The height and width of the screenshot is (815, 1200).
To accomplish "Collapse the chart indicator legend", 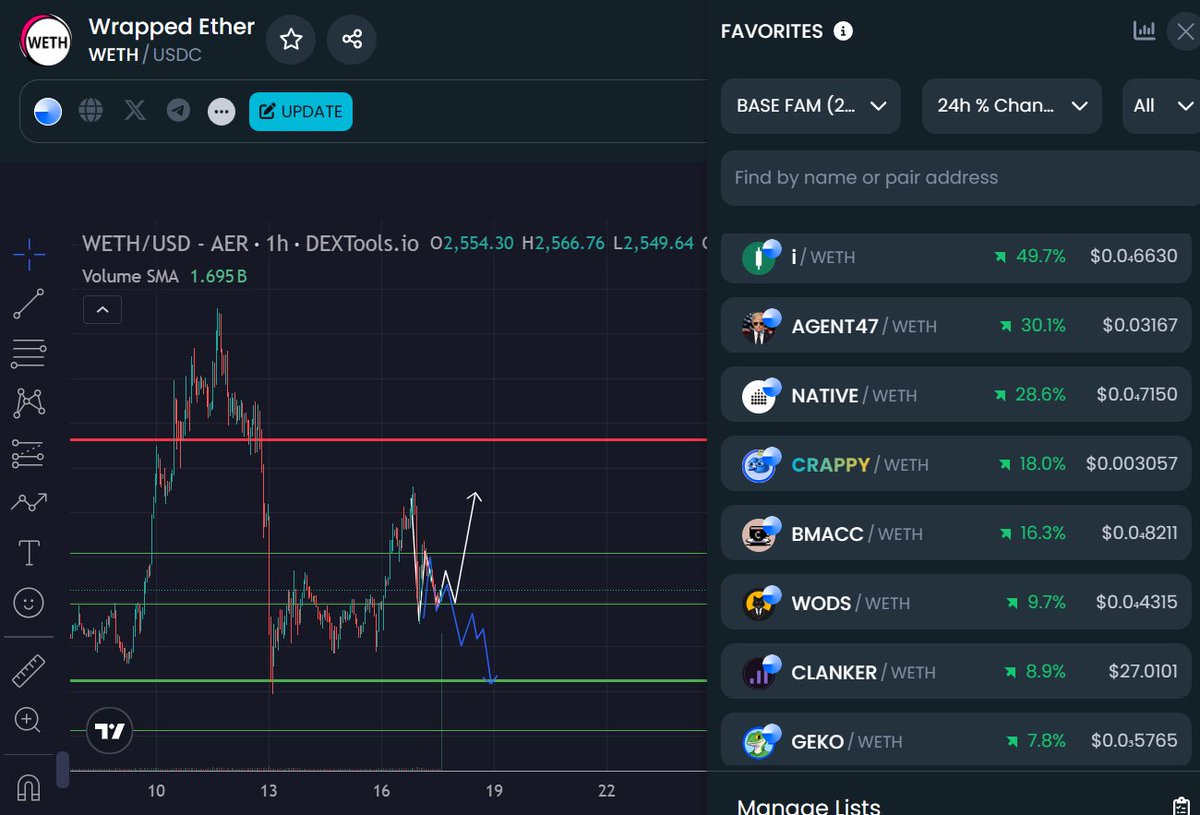I will 102,310.
